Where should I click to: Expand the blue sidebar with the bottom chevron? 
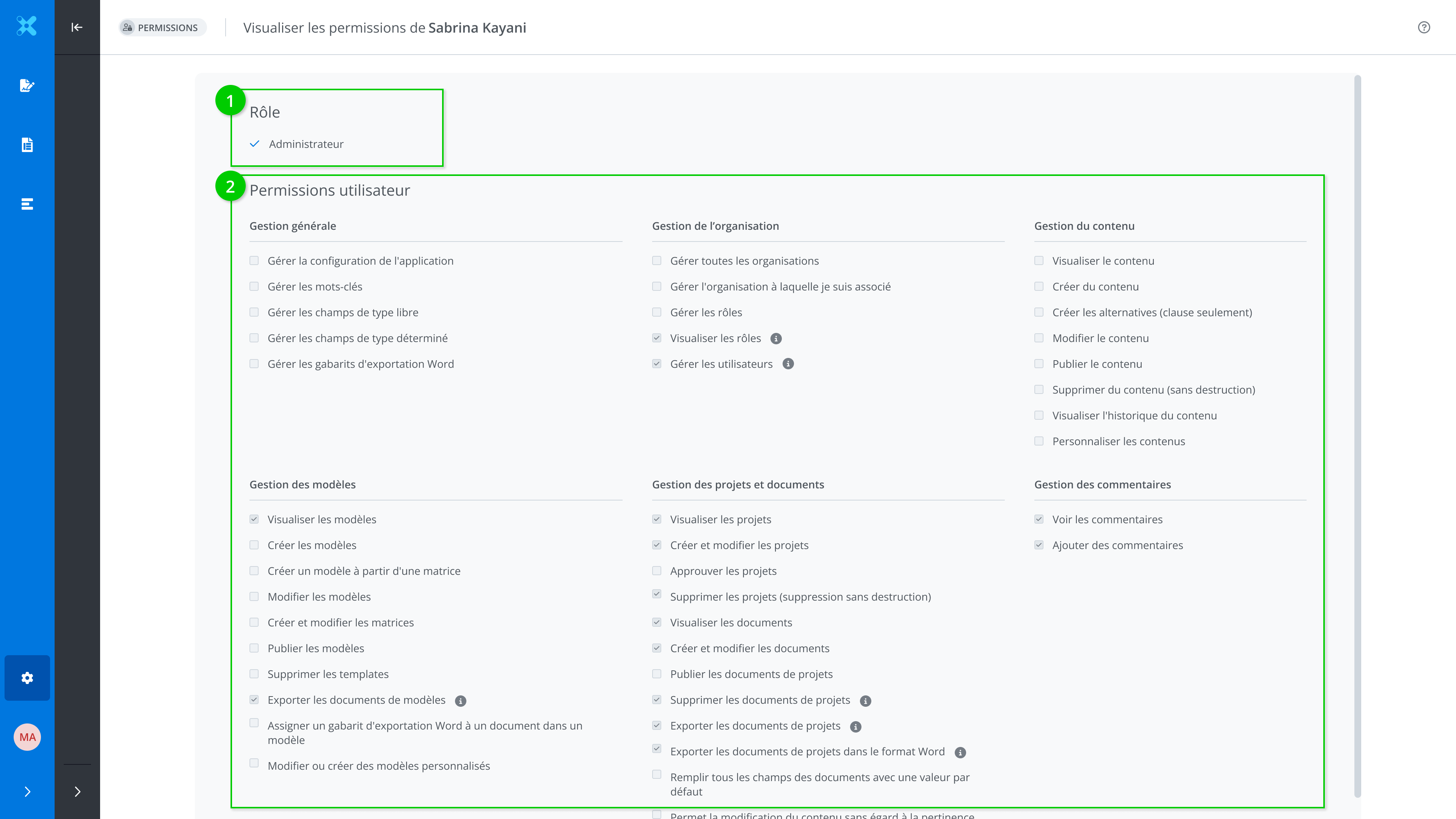point(27,791)
